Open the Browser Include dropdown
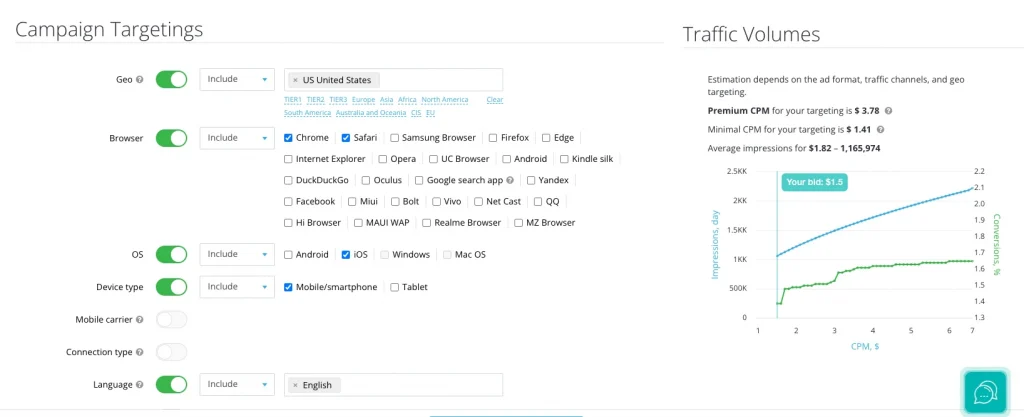1024x417 pixels. pos(237,138)
